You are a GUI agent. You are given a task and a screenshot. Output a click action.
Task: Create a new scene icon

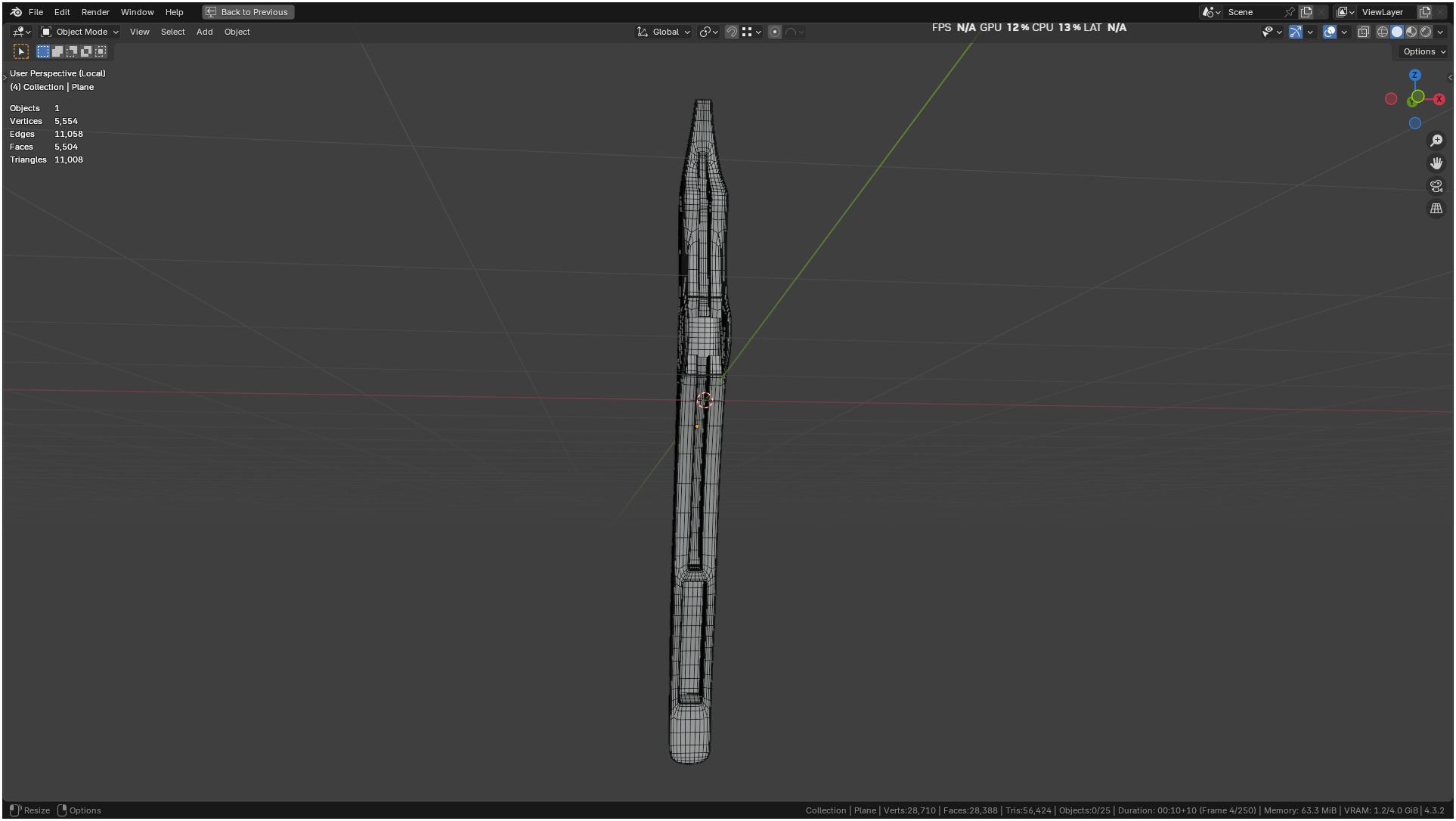coord(1306,12)
